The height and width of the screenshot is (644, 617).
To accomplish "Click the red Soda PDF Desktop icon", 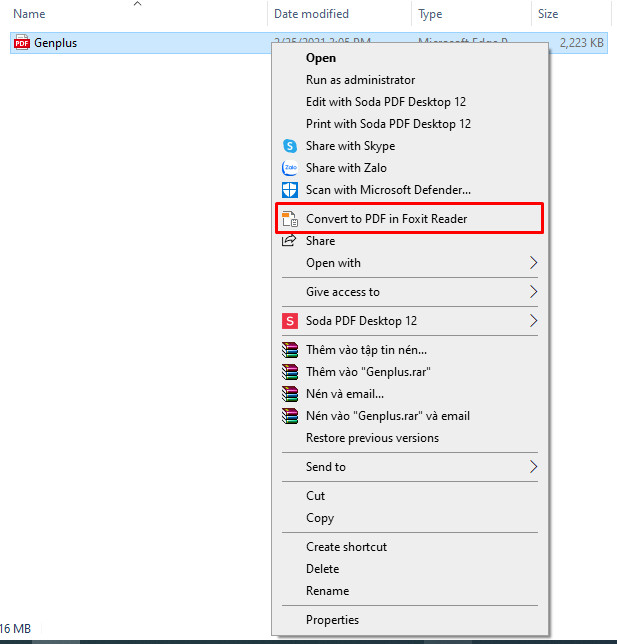I will [290, 321].
